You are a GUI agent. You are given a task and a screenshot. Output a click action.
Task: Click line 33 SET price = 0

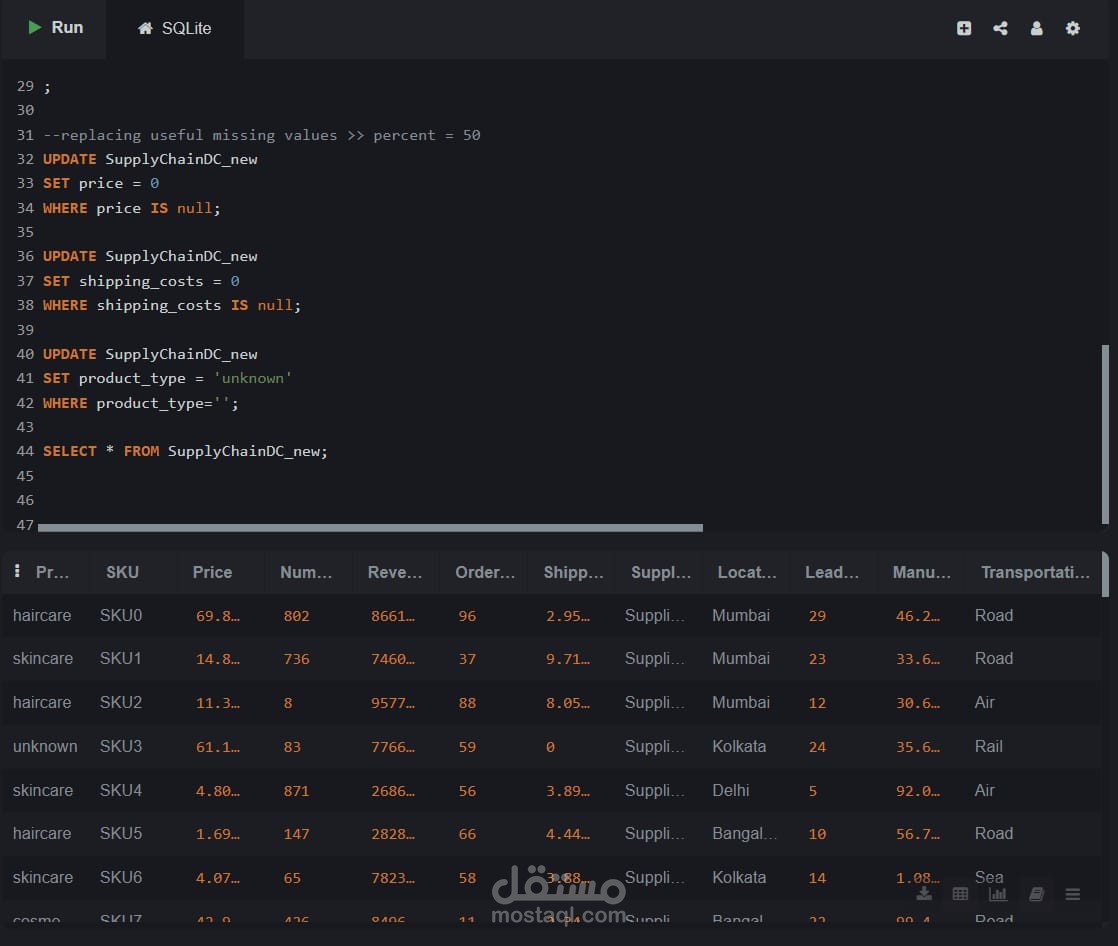101,184
